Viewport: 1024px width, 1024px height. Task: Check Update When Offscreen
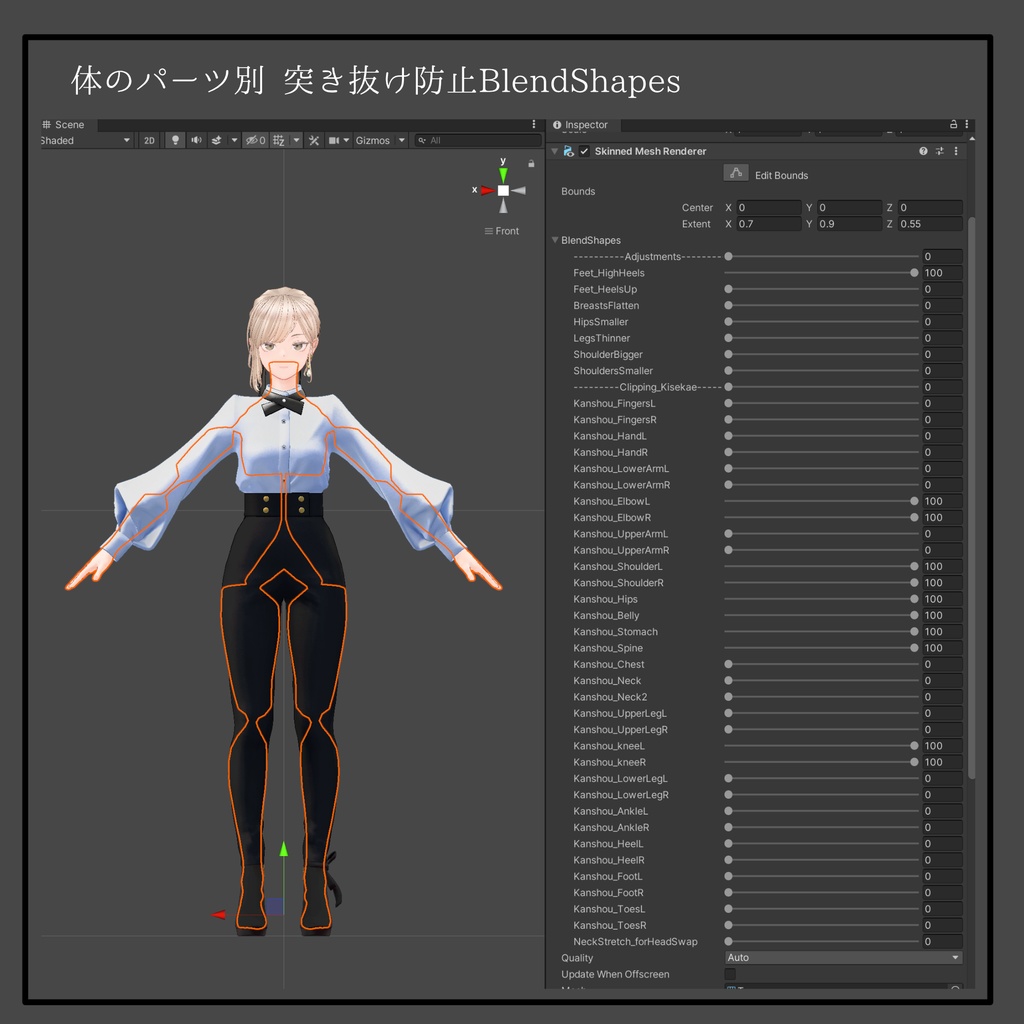click(x=732, y=974)
